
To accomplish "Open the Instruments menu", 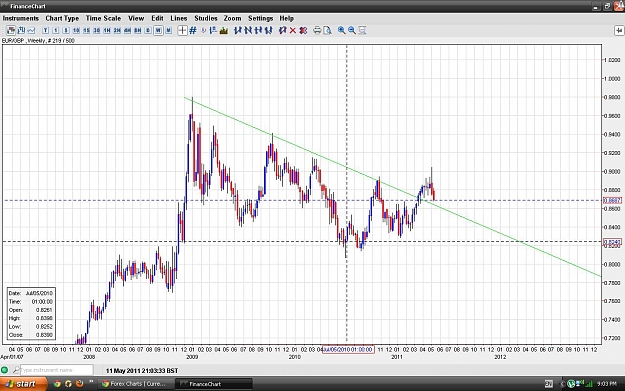I will pos(21,18).
